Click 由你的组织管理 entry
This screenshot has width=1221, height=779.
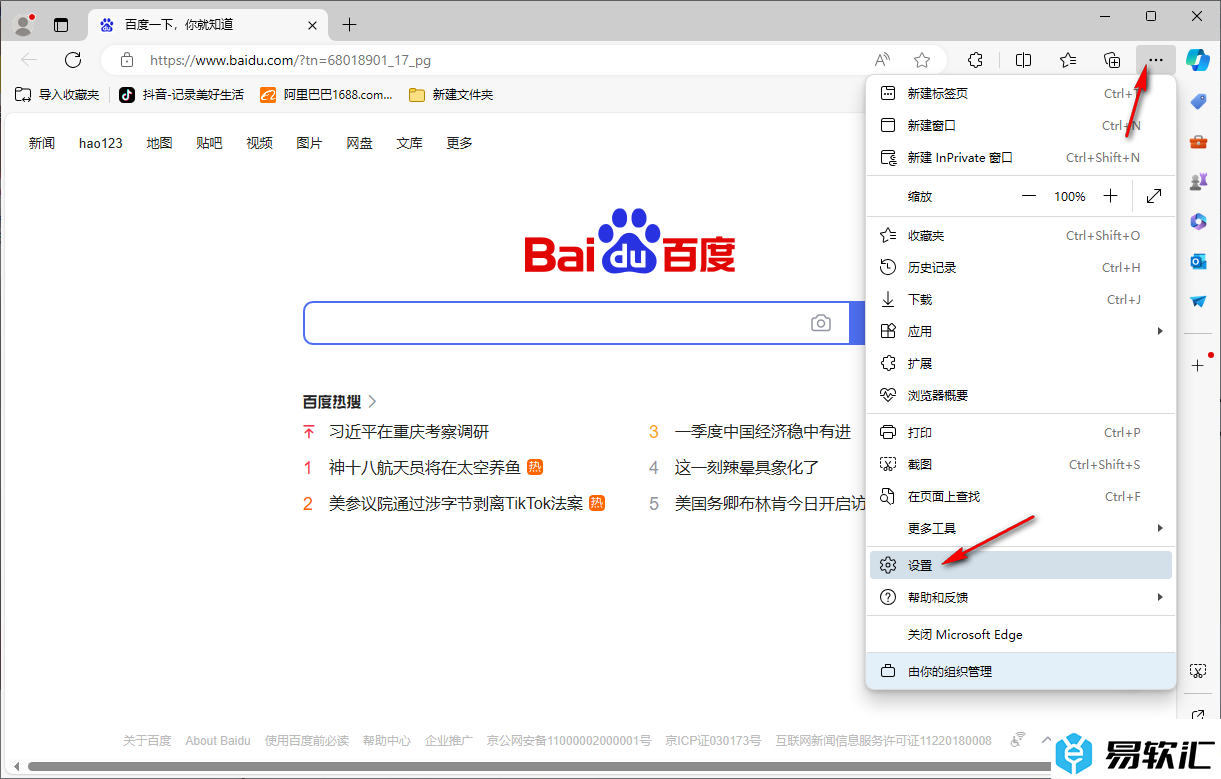(1020, 671)
